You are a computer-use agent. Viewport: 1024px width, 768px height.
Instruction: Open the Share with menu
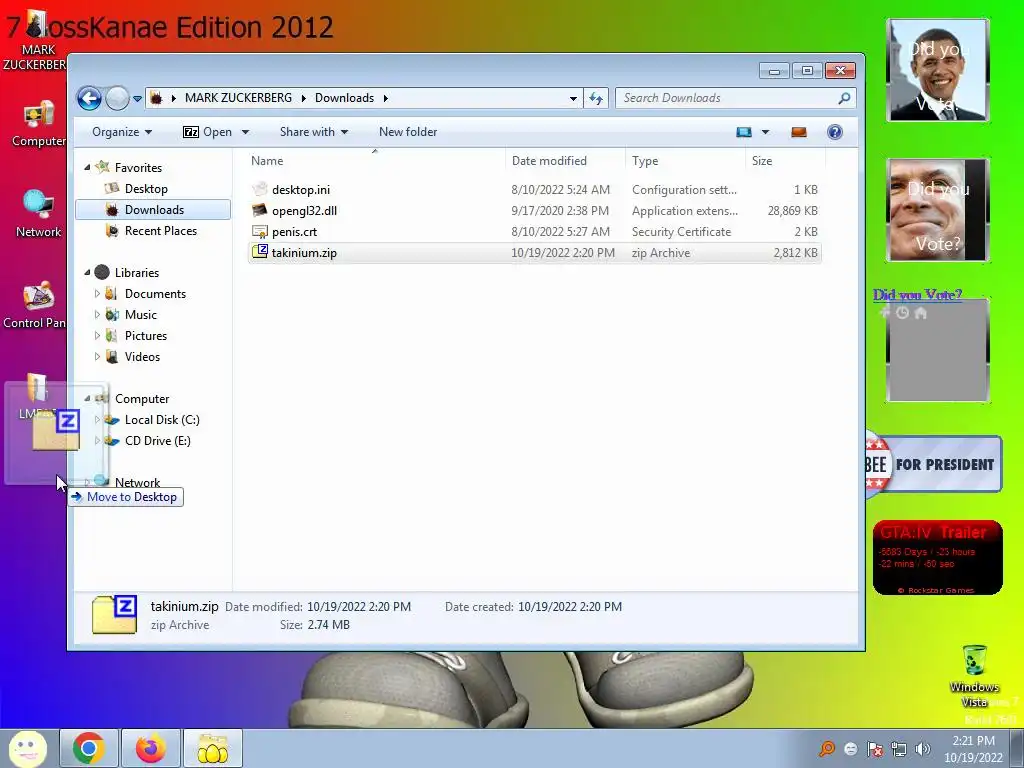coord(313,132)
